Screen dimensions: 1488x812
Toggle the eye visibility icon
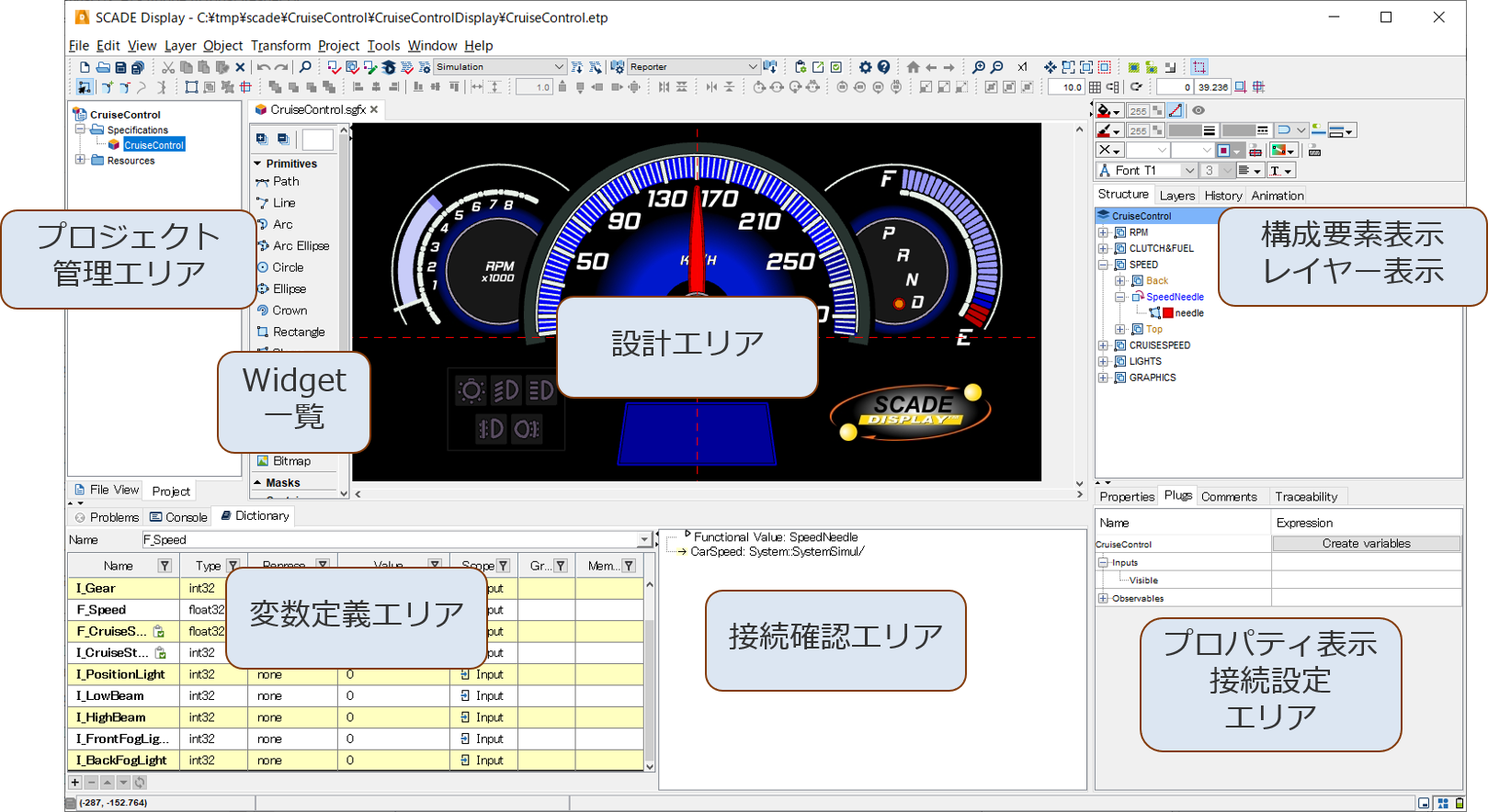(1198, 110)
